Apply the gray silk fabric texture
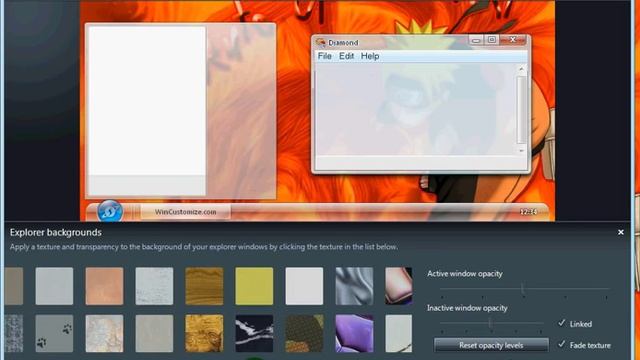 point(354,286)
